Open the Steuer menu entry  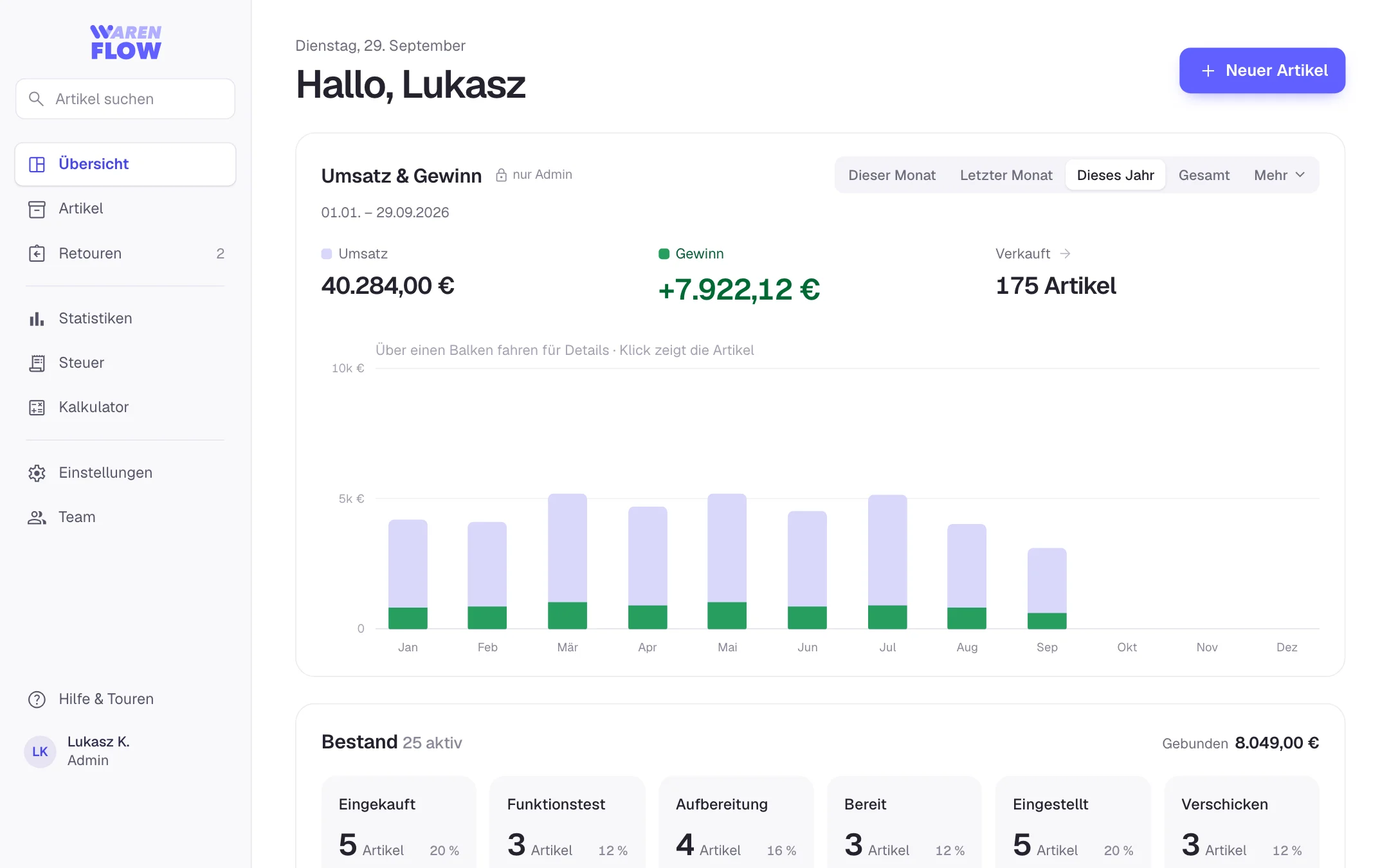[125, 363]
